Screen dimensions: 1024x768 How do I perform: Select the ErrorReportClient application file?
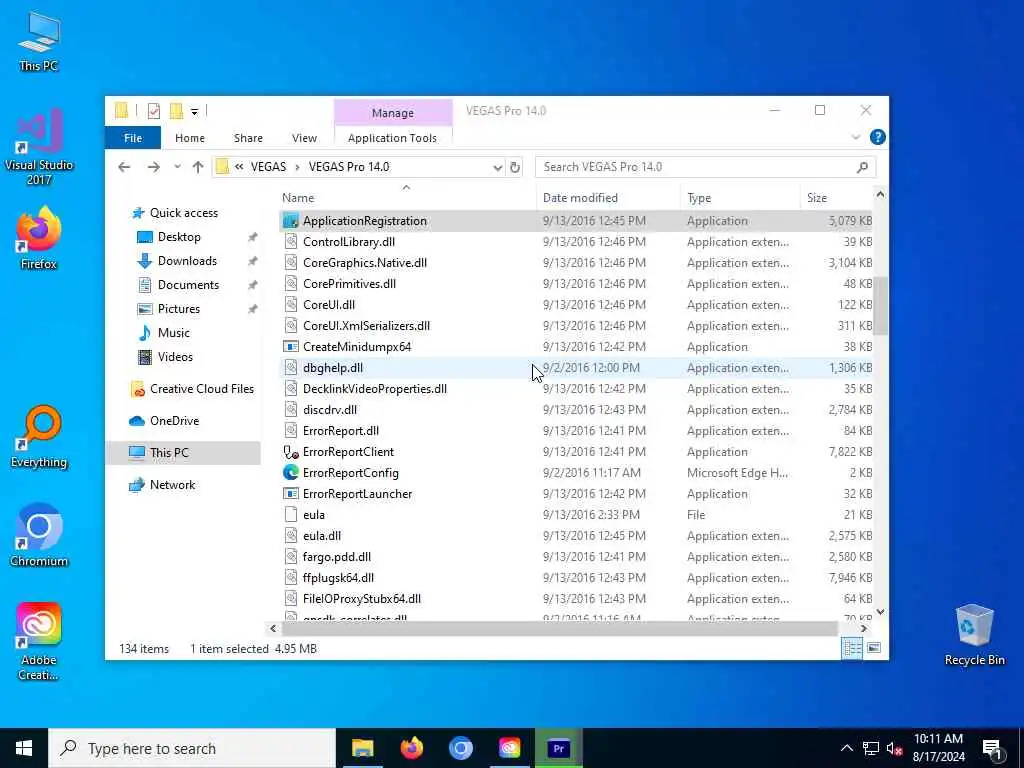point(575,452)
